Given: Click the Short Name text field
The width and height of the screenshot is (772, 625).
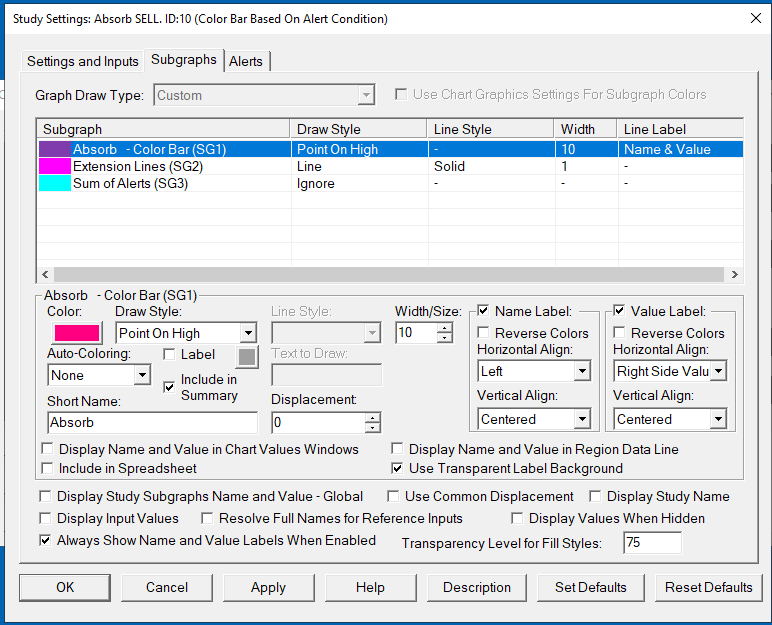Looking at the screenshot, I should pyautogui.click(x=151, y=423).
